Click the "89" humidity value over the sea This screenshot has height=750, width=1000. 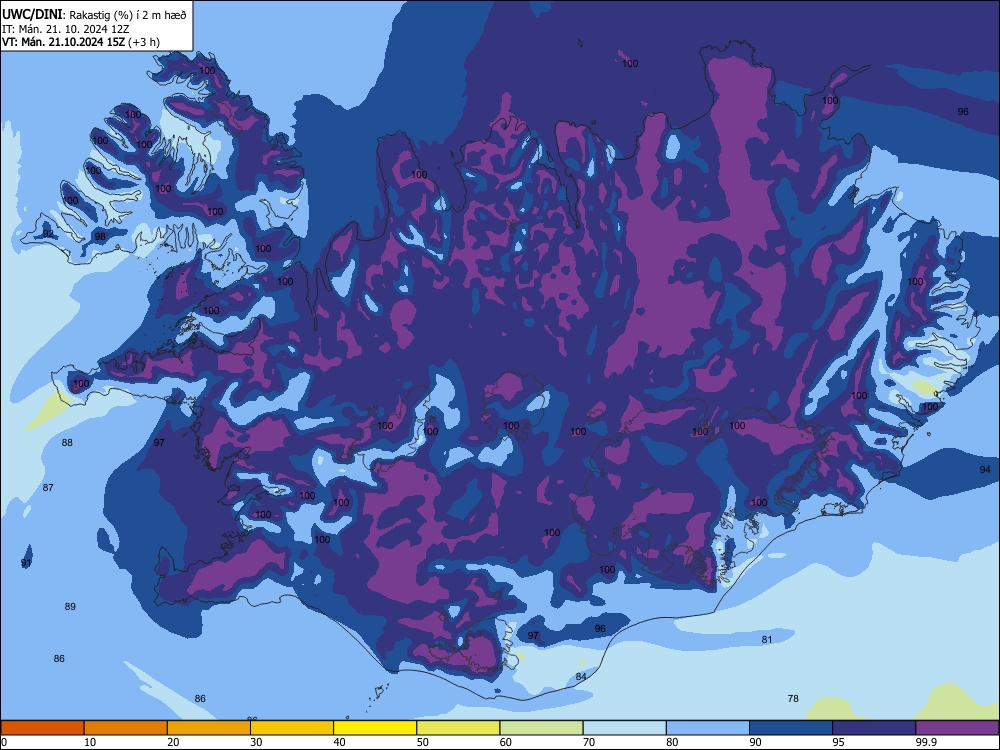coord(70,607)
